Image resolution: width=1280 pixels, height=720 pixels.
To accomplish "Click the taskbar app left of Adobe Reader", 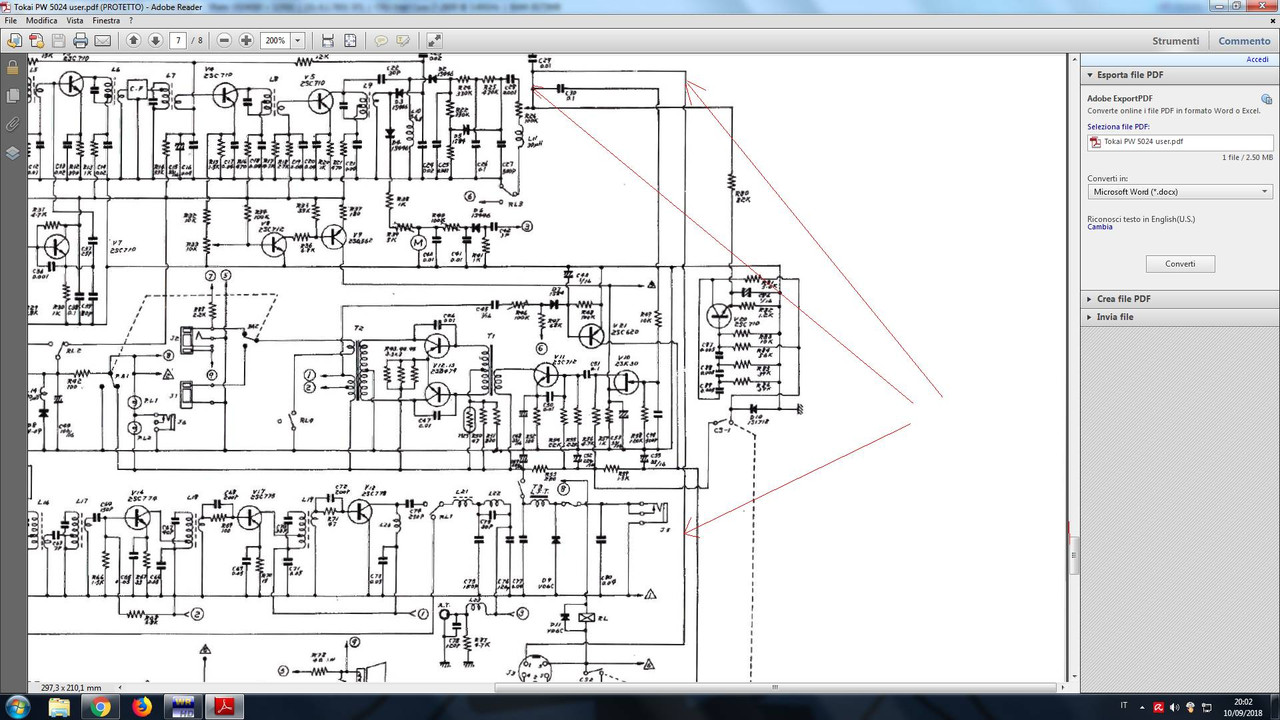I will [183, 707].
